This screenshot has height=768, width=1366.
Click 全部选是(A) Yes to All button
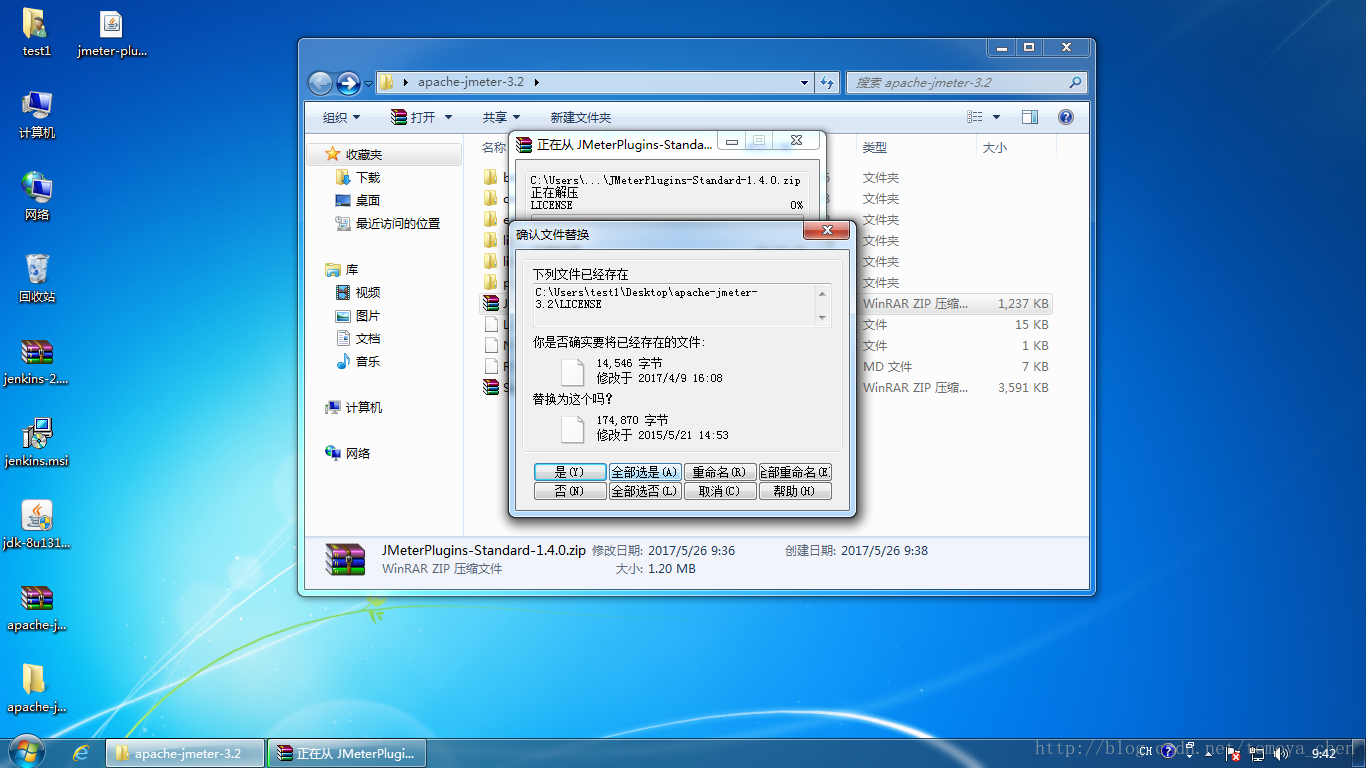645,472
